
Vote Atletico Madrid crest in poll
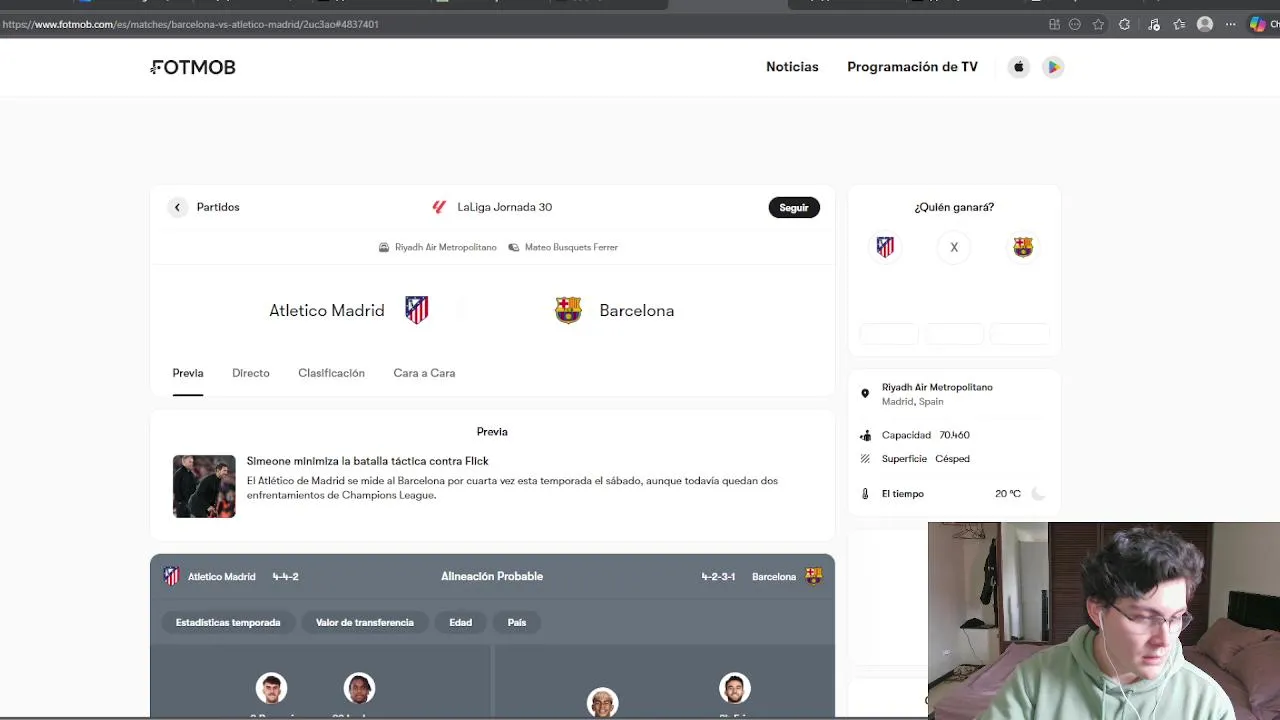[x=885, y=247]
